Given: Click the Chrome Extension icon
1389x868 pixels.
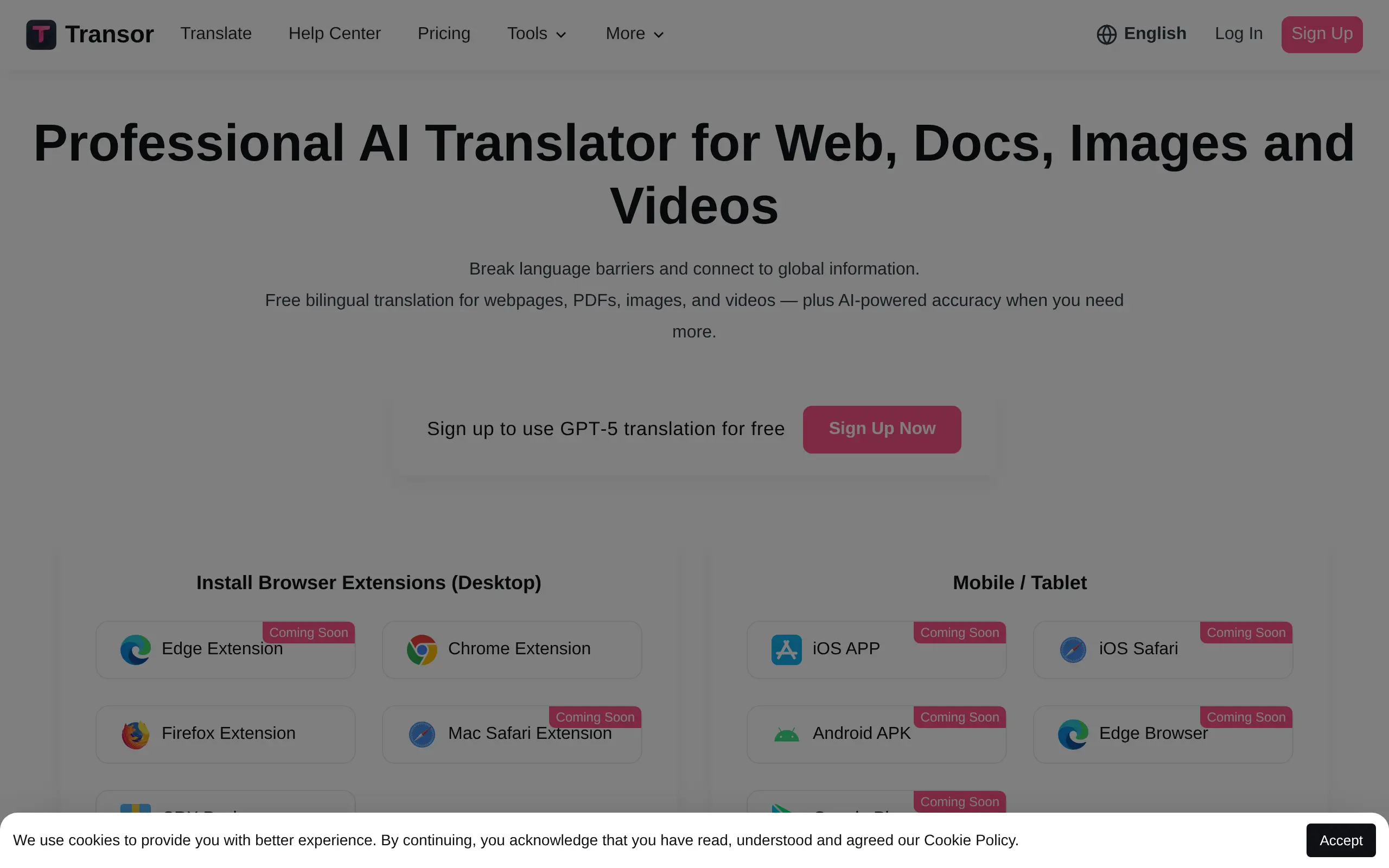Looking at the screenshot, I should (422, 649).
